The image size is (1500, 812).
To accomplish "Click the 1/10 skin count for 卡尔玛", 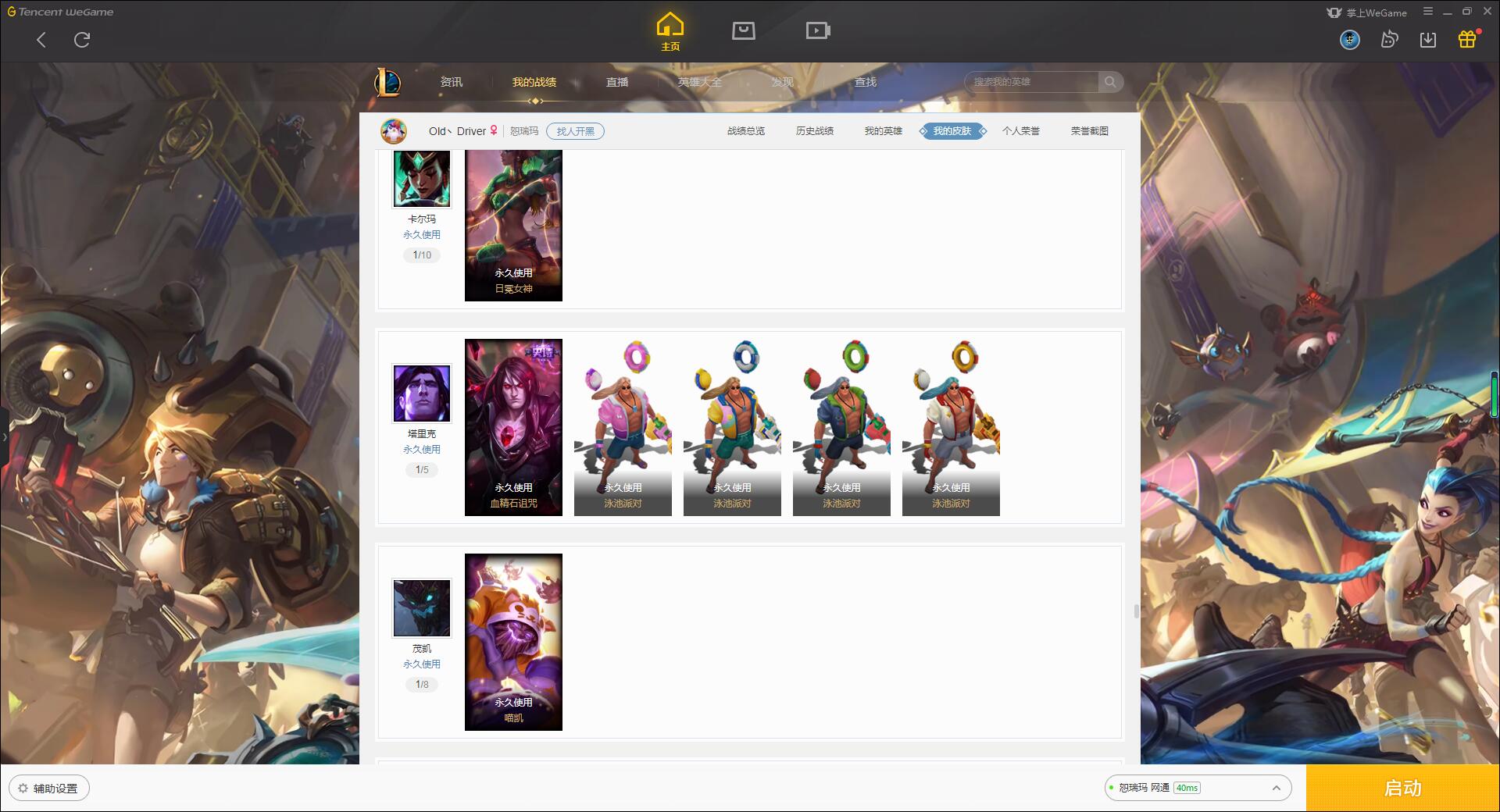I will point(422,255).
